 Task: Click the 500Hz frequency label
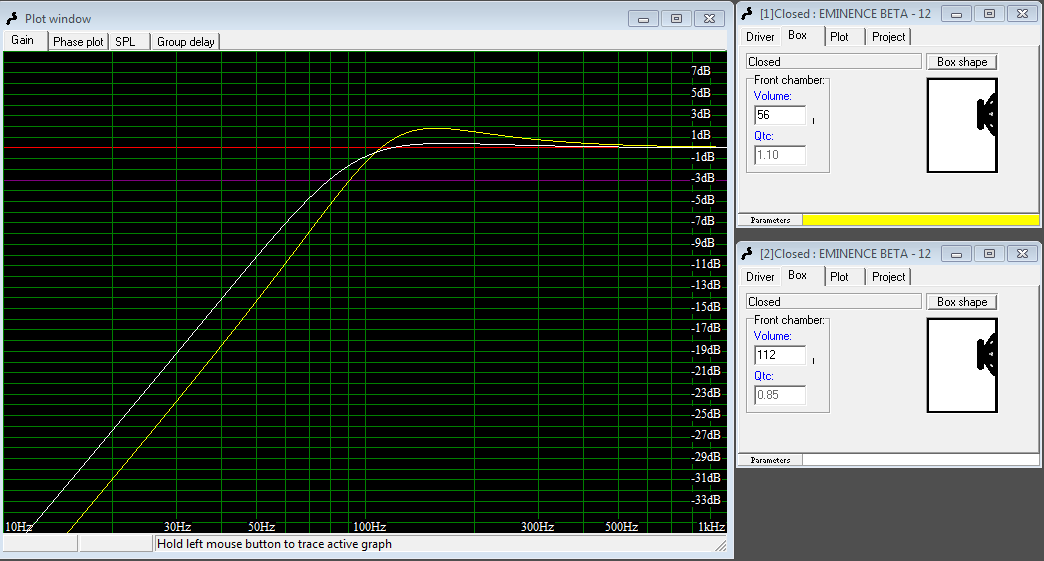621,526
